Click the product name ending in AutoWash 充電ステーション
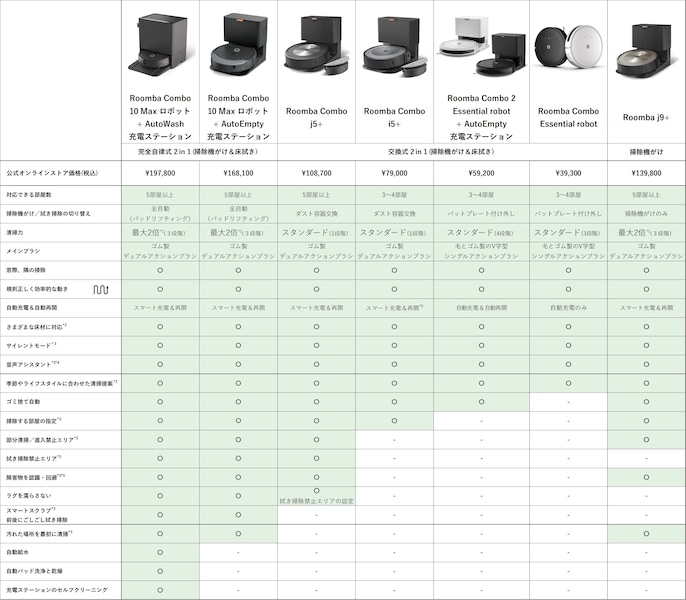 160,117
